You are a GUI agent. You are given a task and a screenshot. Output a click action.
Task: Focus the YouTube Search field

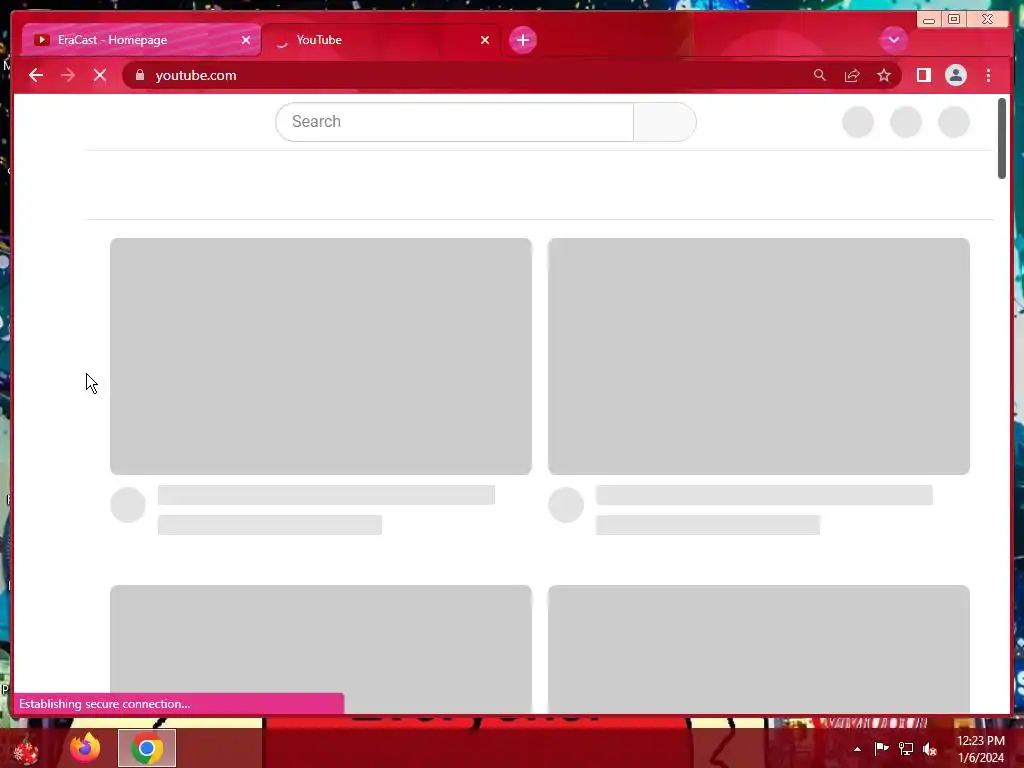[455, 121]
